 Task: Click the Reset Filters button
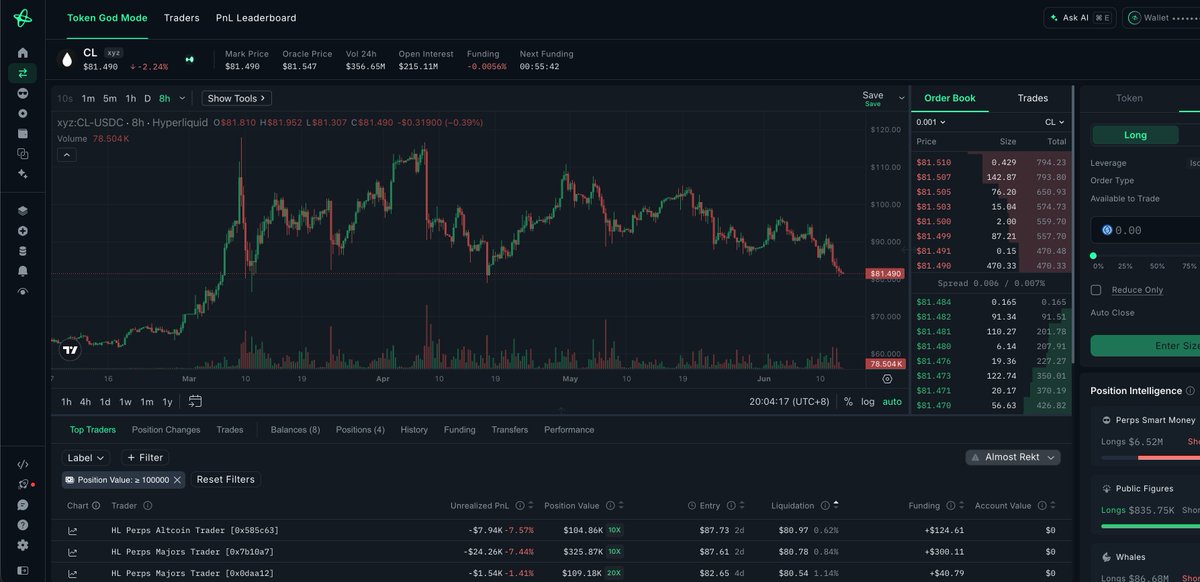(225, 480)
